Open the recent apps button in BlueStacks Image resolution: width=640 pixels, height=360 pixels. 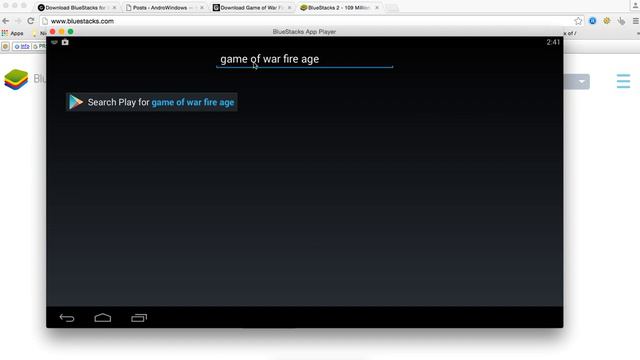click(x=139, y=318)
